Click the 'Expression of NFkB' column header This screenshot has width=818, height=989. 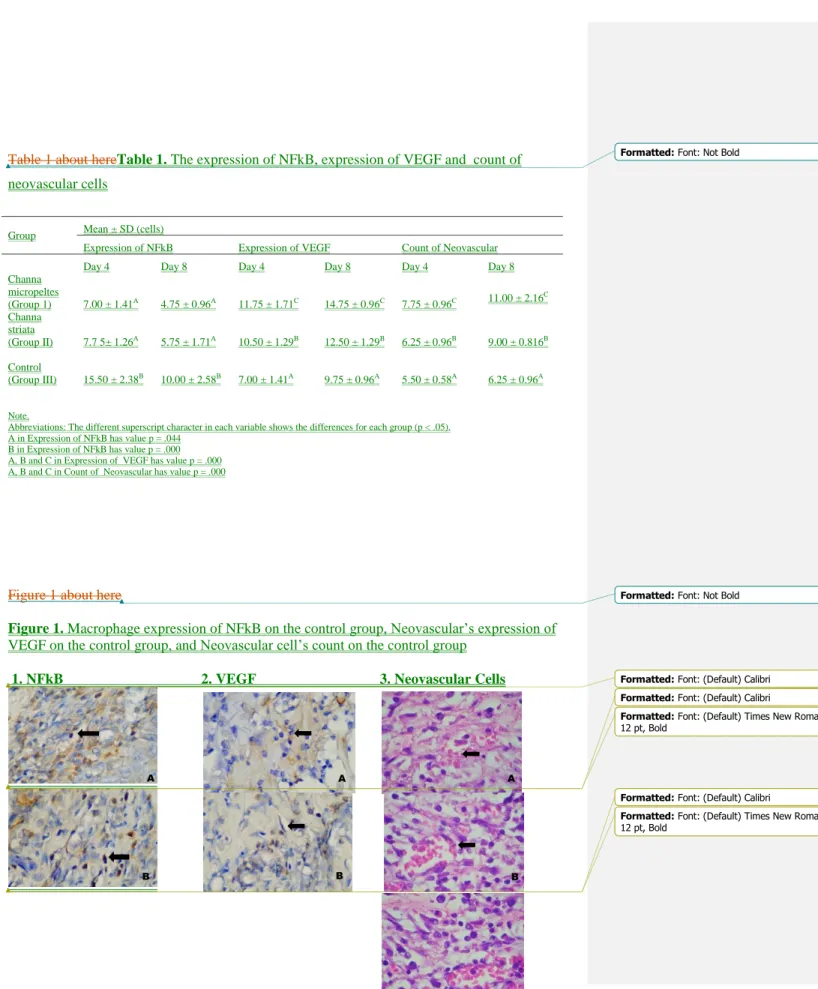coord(128,247)
